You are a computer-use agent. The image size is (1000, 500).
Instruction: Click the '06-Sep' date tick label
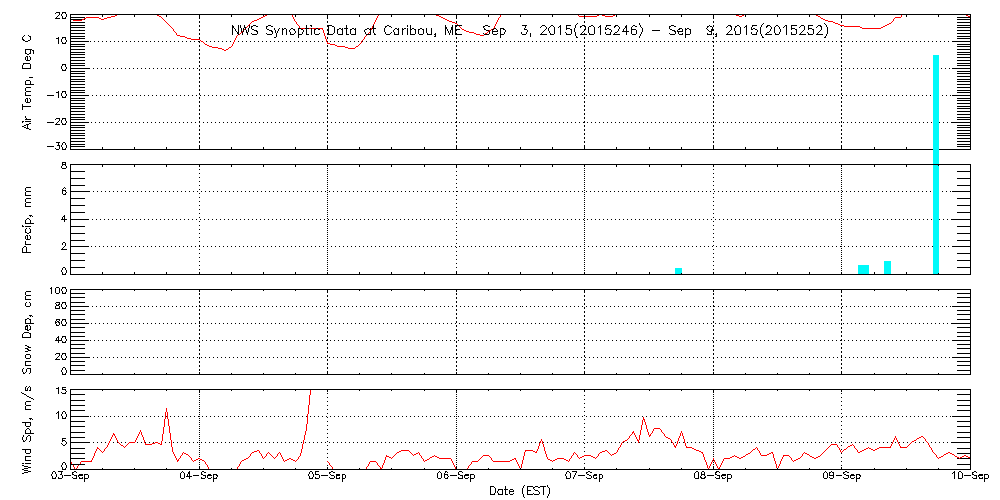(x=457, y=478)
